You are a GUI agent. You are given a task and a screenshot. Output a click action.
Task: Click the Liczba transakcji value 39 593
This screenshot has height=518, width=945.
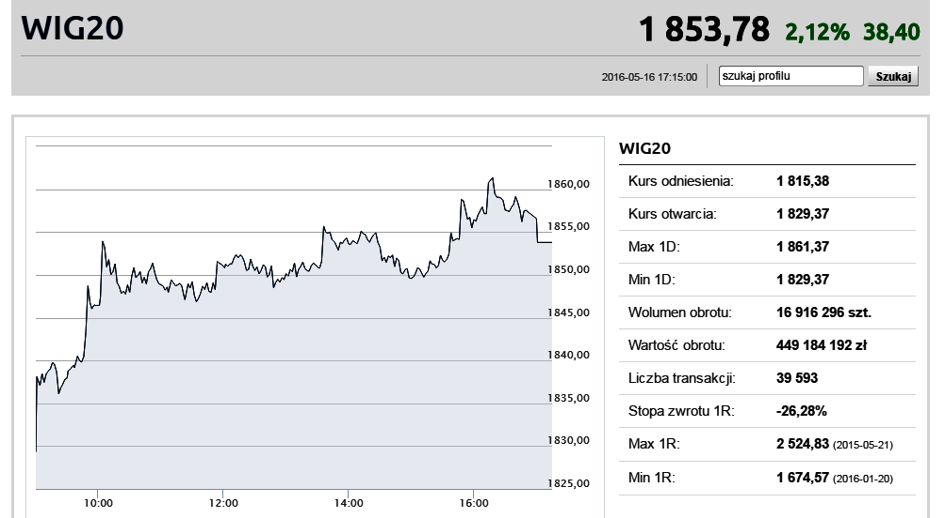coord(797,378)
